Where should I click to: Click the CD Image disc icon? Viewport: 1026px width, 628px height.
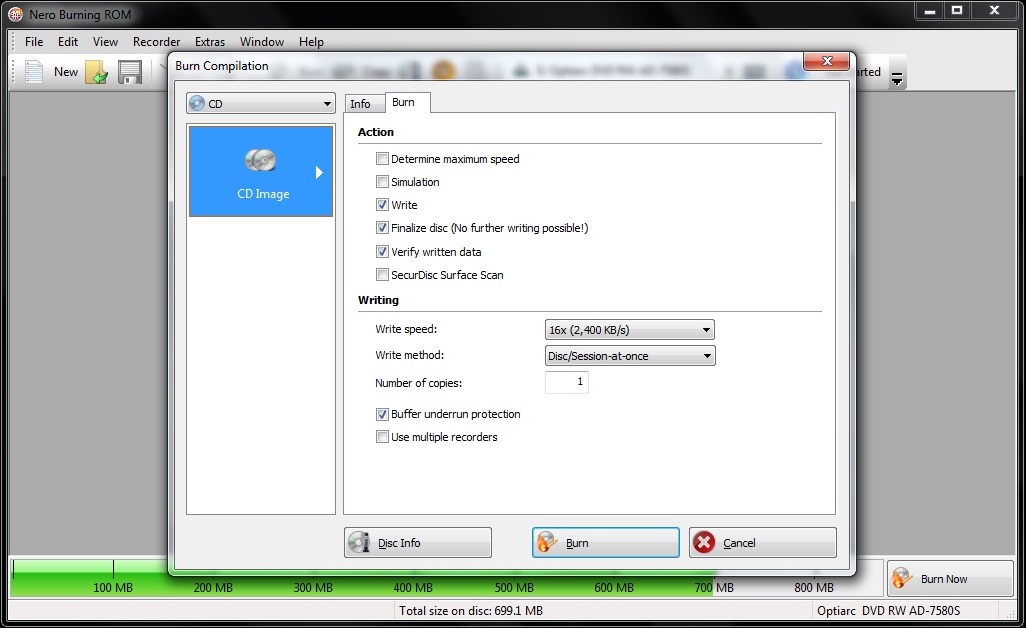260,160
